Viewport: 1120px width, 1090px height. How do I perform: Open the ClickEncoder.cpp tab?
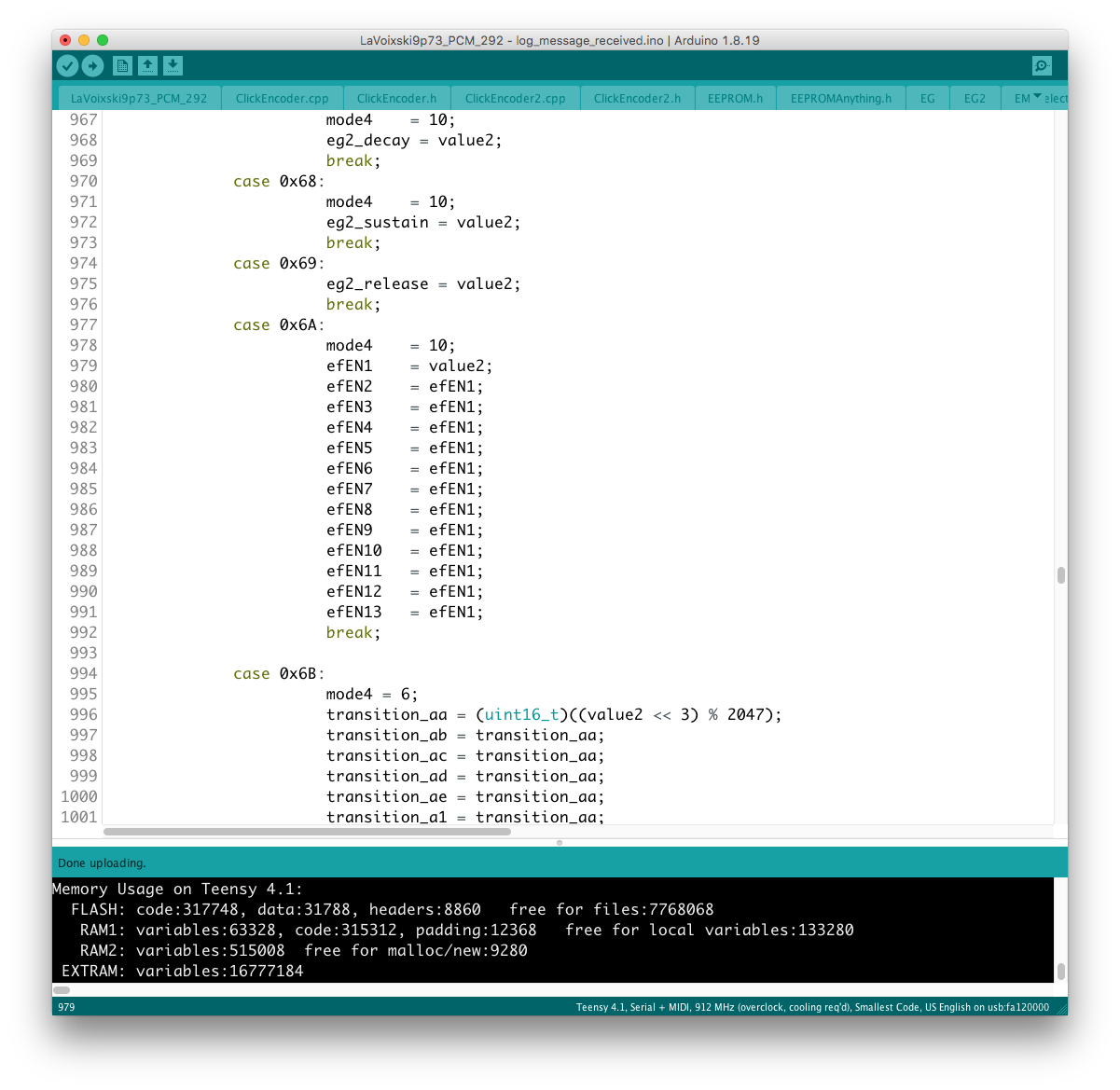coord(282,98)
